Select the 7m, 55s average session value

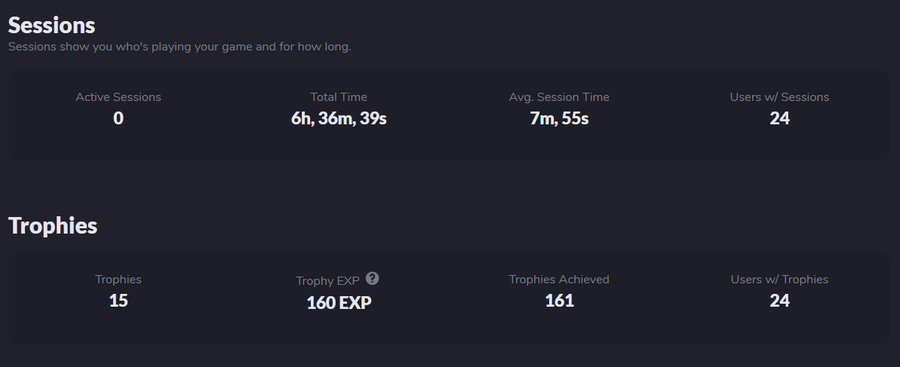(559, 118)
